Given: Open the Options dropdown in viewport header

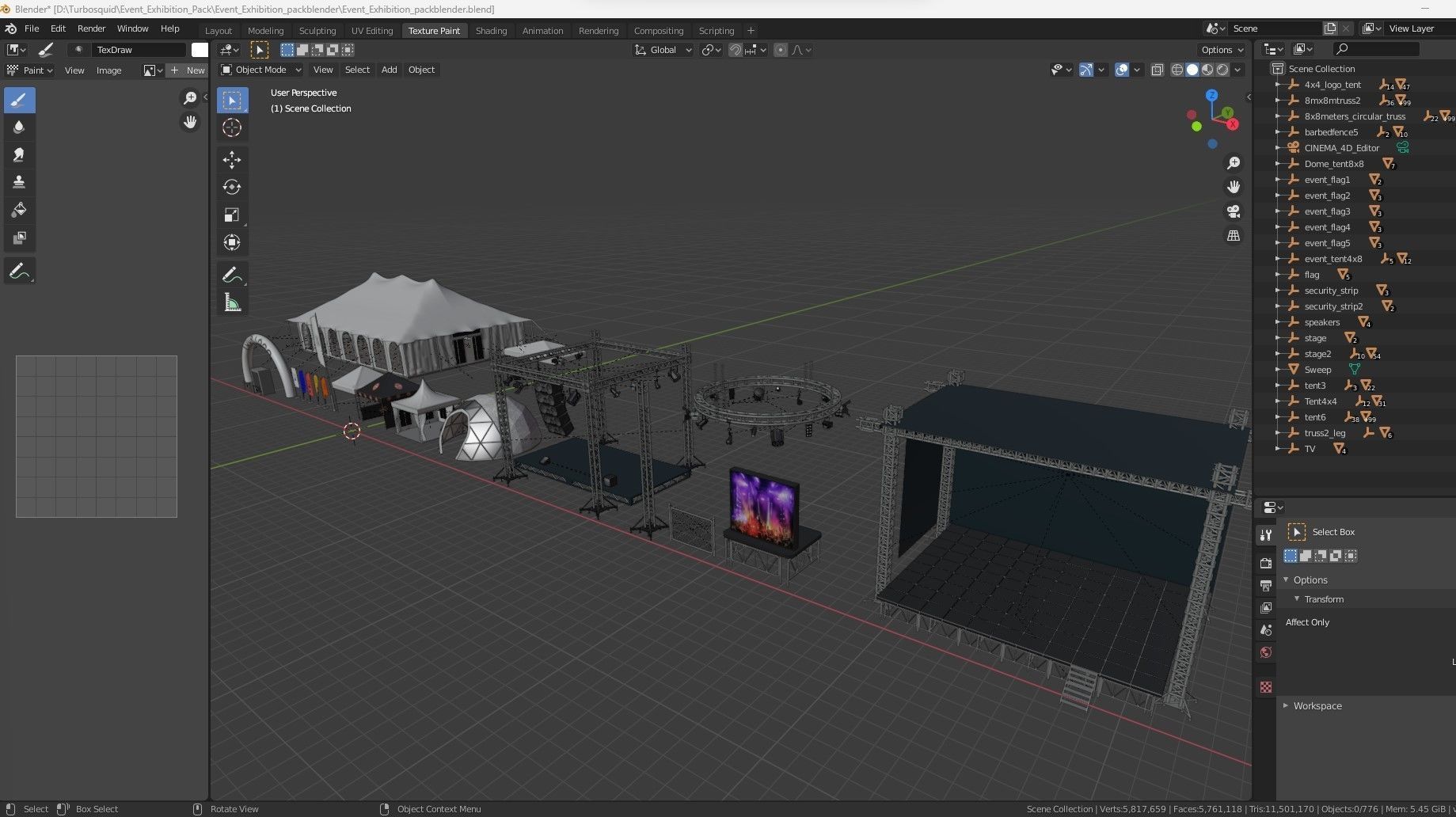Looking at the screenshot, I should point(1222,50).
